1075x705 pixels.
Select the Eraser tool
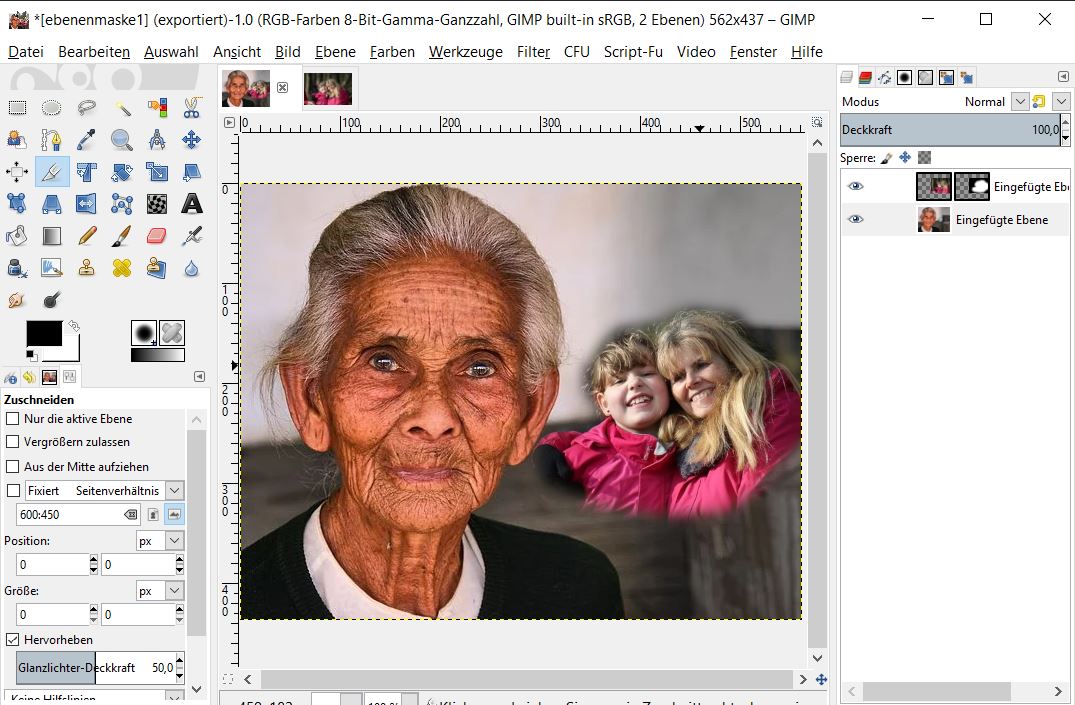[157, 236]
